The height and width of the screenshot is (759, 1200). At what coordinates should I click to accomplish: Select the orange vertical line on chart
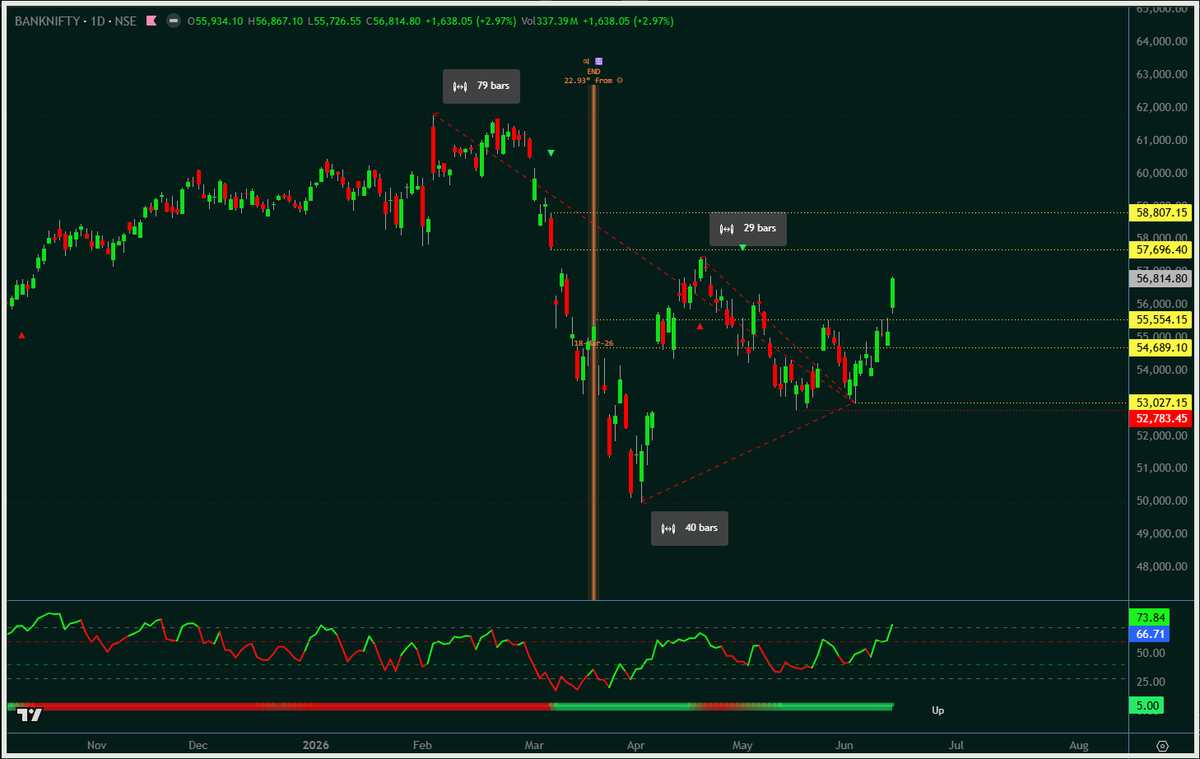594,340
